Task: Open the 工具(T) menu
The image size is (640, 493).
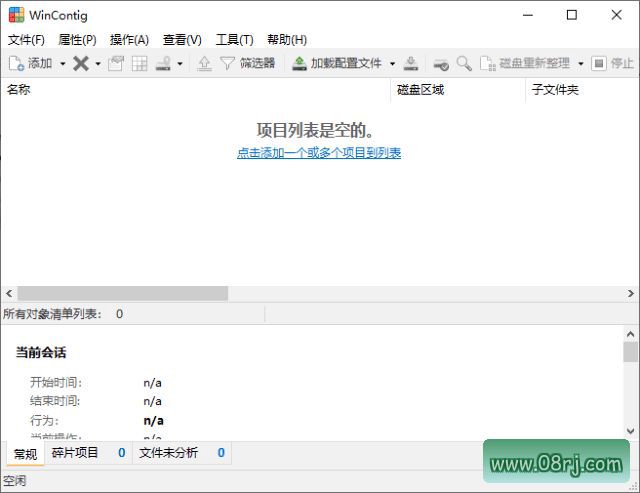Action: [x=234, y=40]
